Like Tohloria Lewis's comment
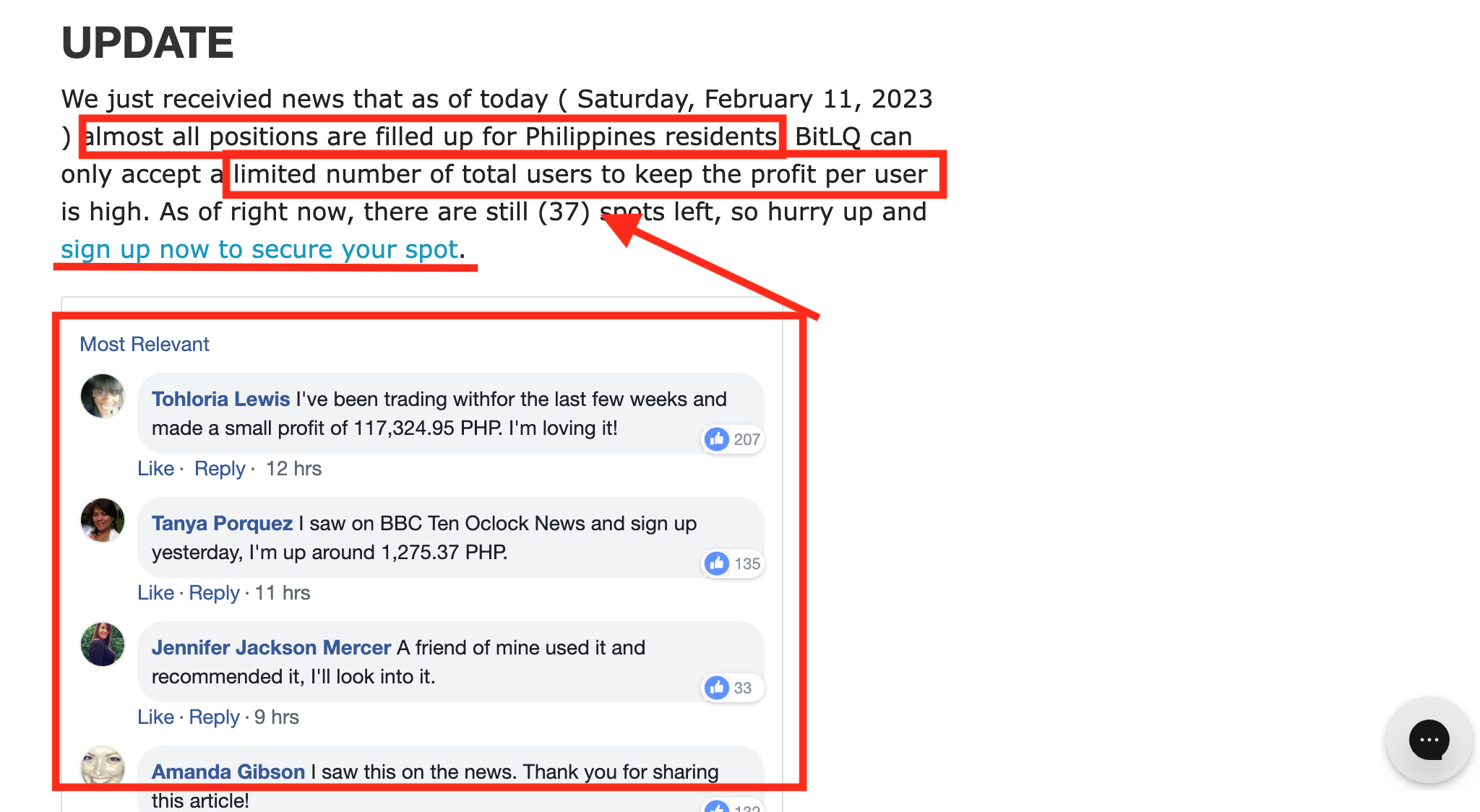Screen dimensions: 1480x812 tap(155, 468)
